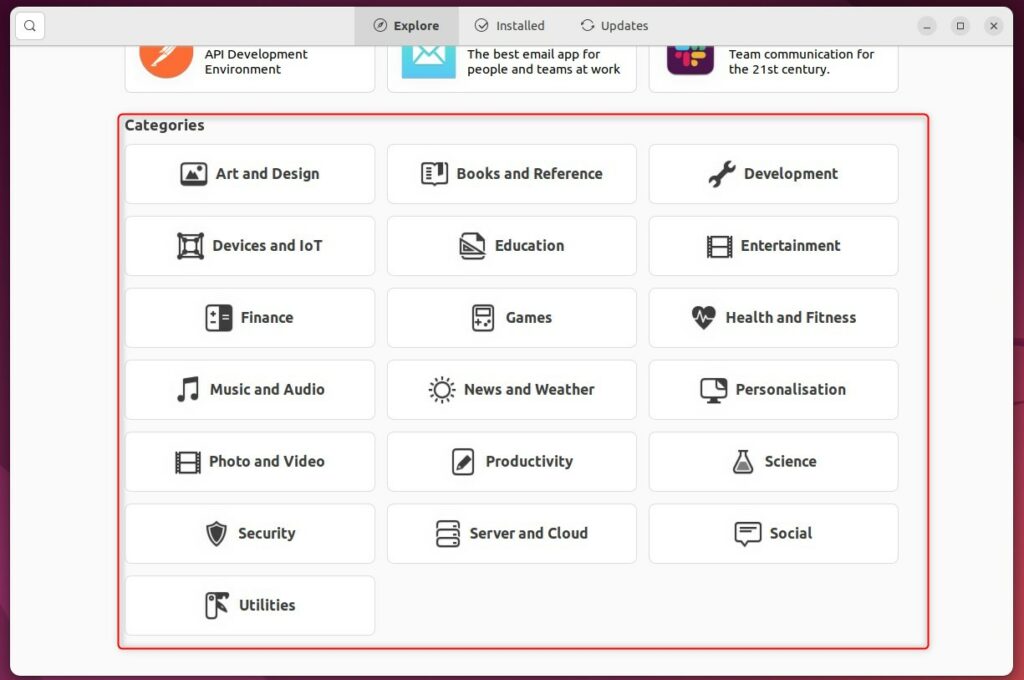Click the blue email app envelope icon
Viewport: 1024px width, 680px height.
[x=428, y=61]
